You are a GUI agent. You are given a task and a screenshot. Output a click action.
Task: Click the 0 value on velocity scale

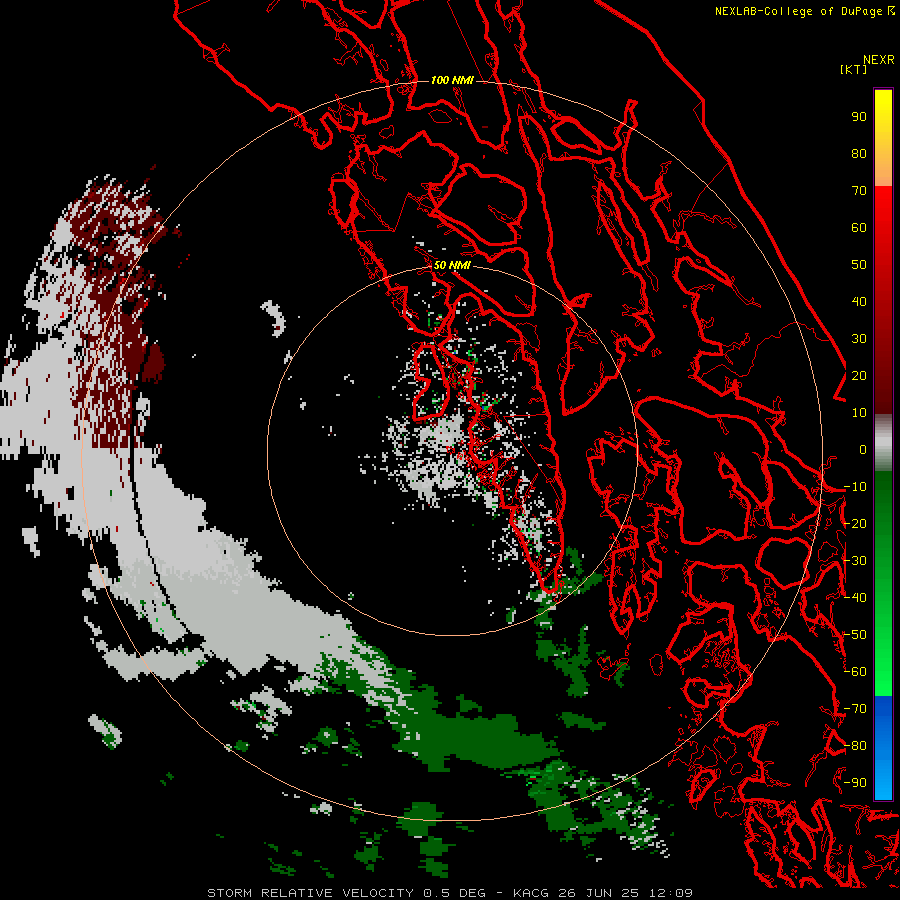tap(863, 450)
